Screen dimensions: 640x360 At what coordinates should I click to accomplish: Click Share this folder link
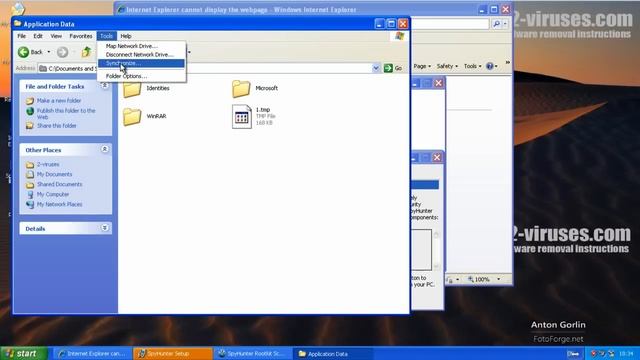pos(56,126)
